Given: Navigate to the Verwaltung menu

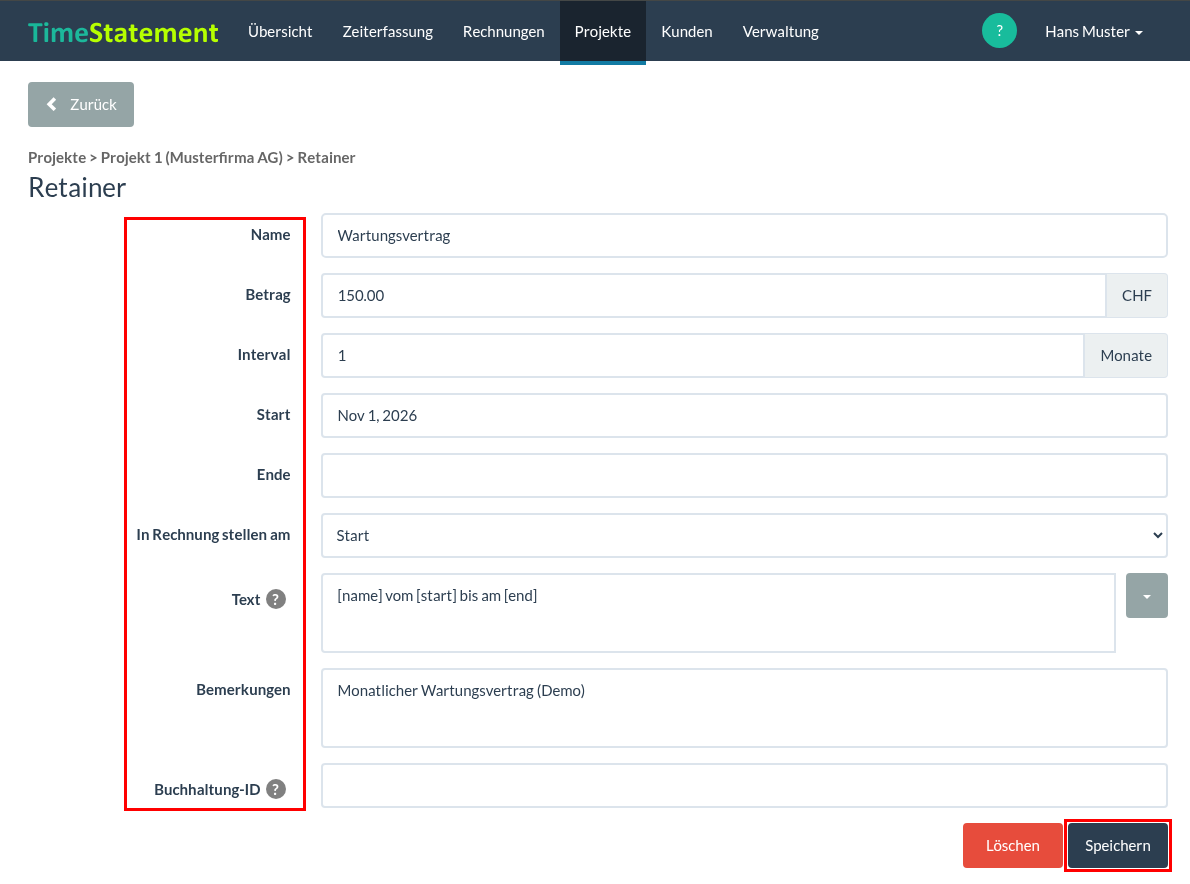Looking at the screenshot, I should 780,32.
